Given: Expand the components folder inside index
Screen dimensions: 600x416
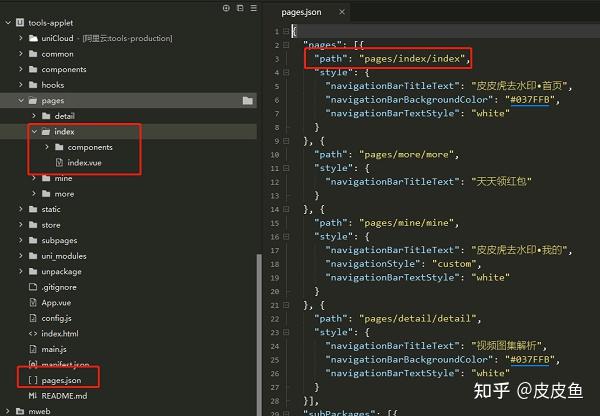Looking at the screenshot, I should 47,147.
